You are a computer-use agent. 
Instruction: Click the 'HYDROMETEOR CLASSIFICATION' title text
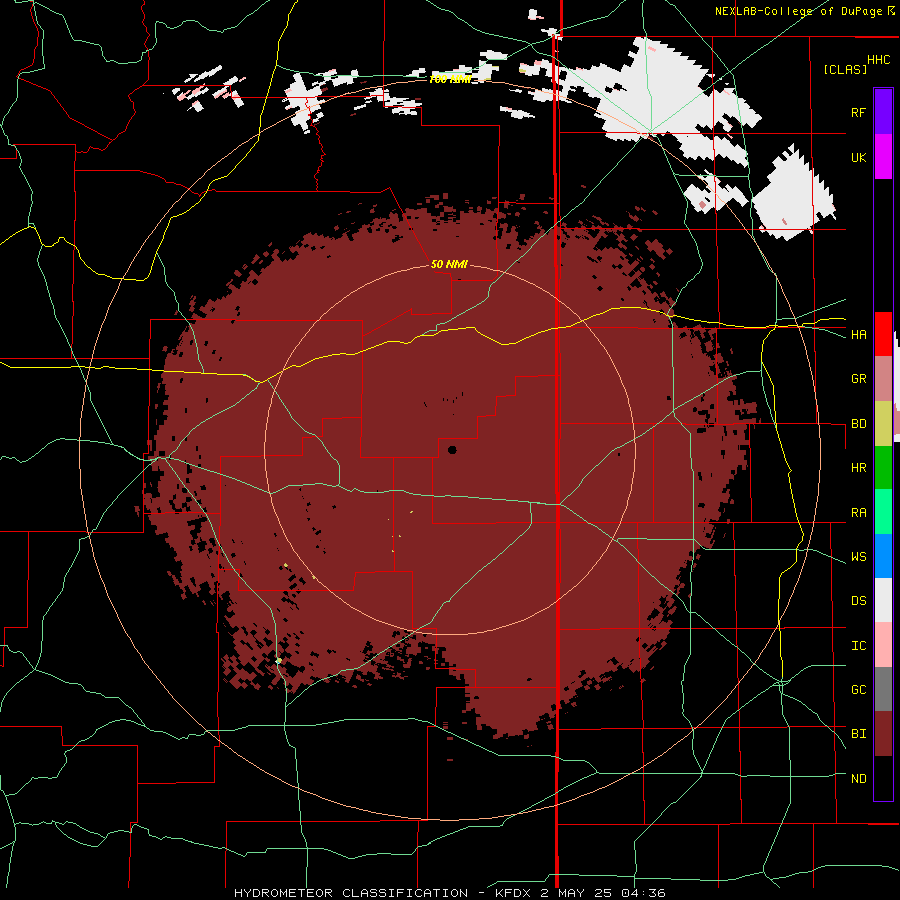click(x=351, y=893)
